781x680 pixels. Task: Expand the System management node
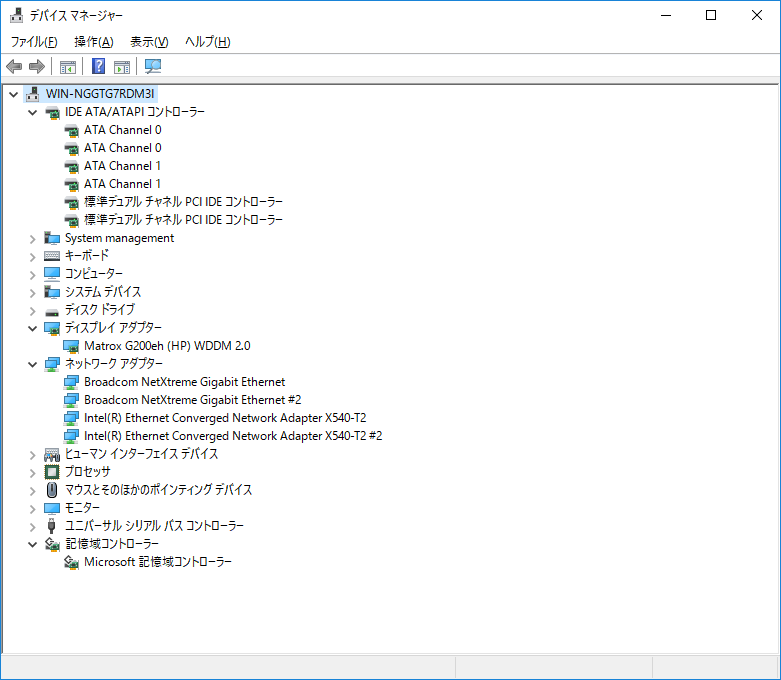[x=32, y=239]
